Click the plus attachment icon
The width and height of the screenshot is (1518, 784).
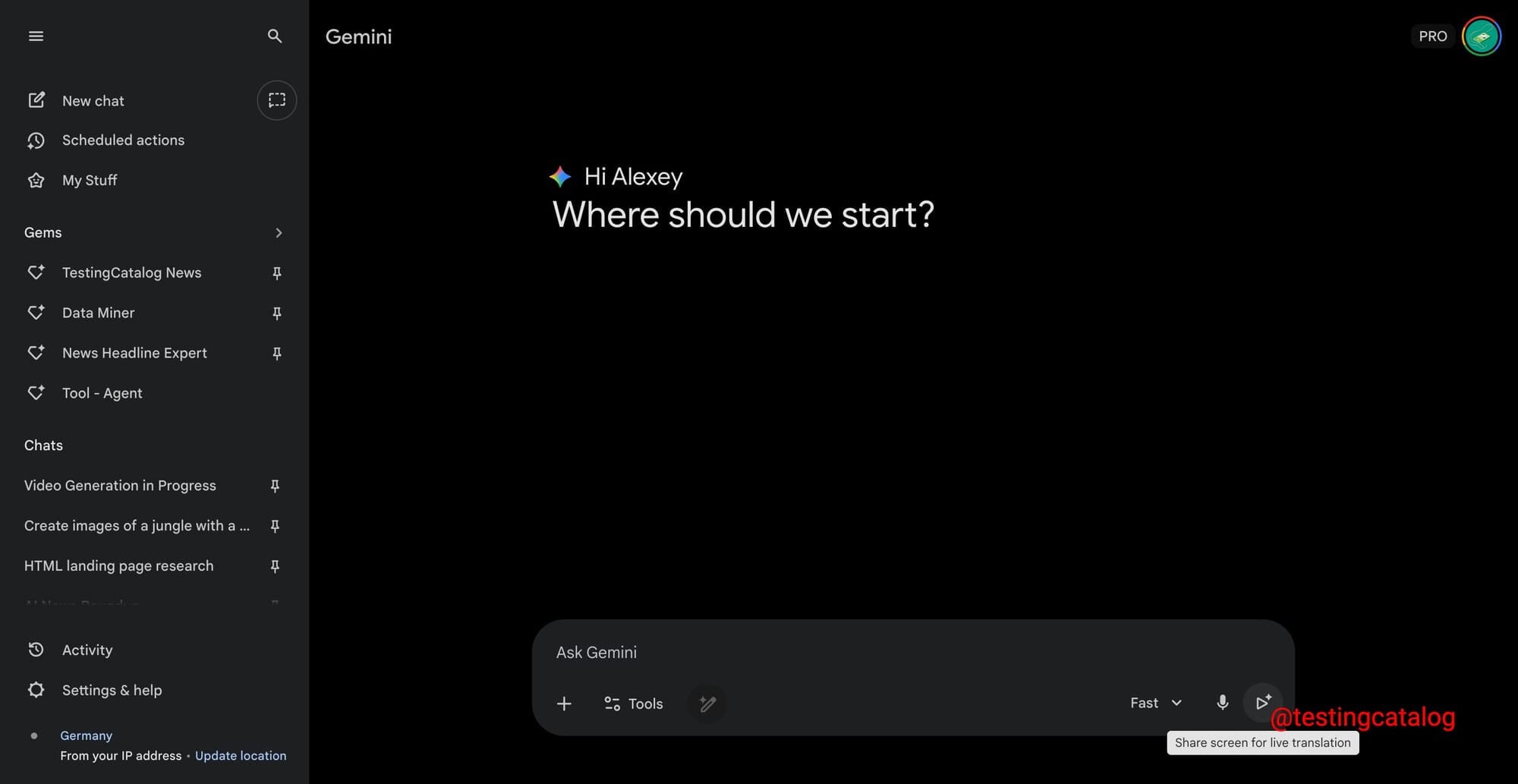pyautogui.click(x=564, y=704)
